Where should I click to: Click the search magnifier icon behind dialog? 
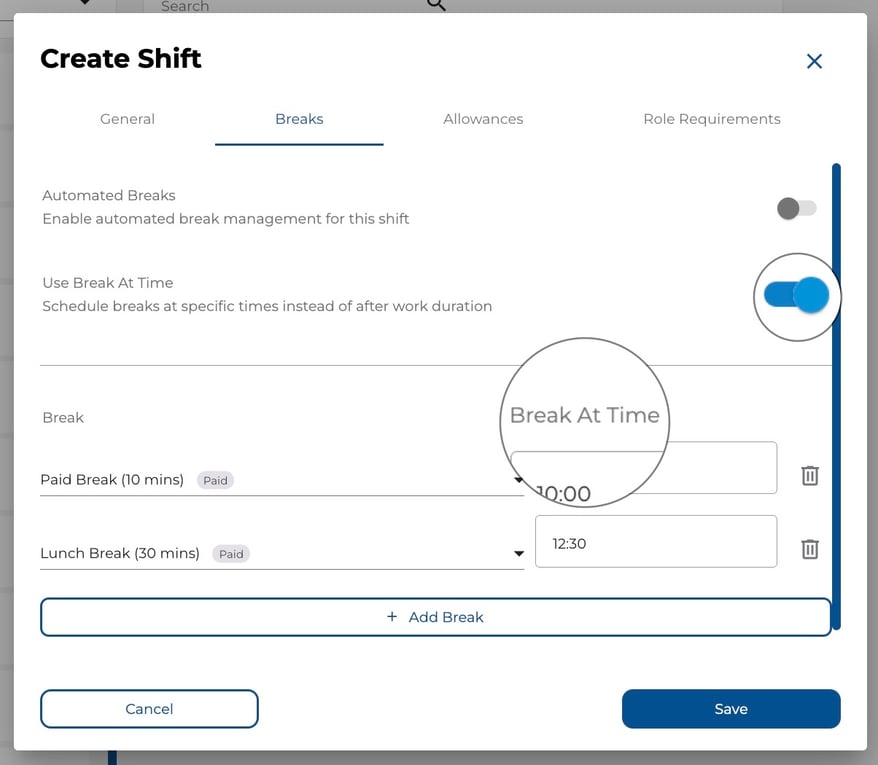pos(436,6)
